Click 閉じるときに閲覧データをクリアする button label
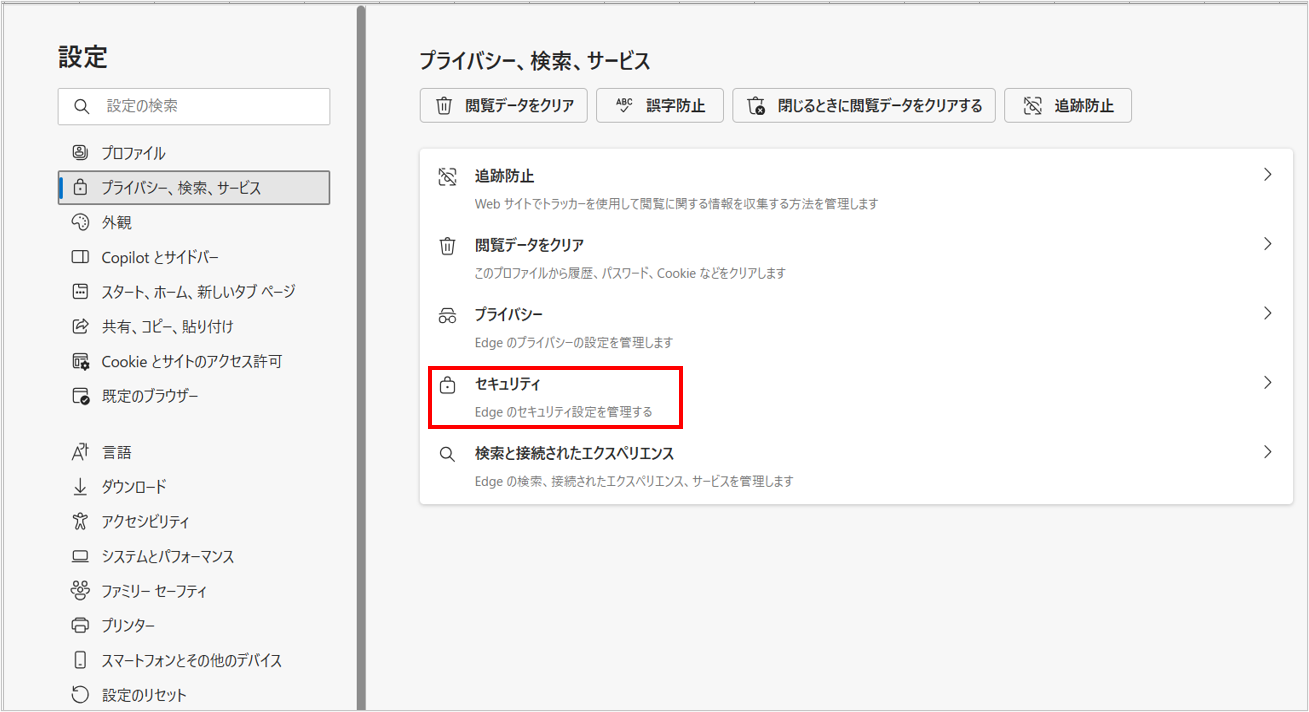1309x712 pixels. pyautogui.click(x=880, y=105)
